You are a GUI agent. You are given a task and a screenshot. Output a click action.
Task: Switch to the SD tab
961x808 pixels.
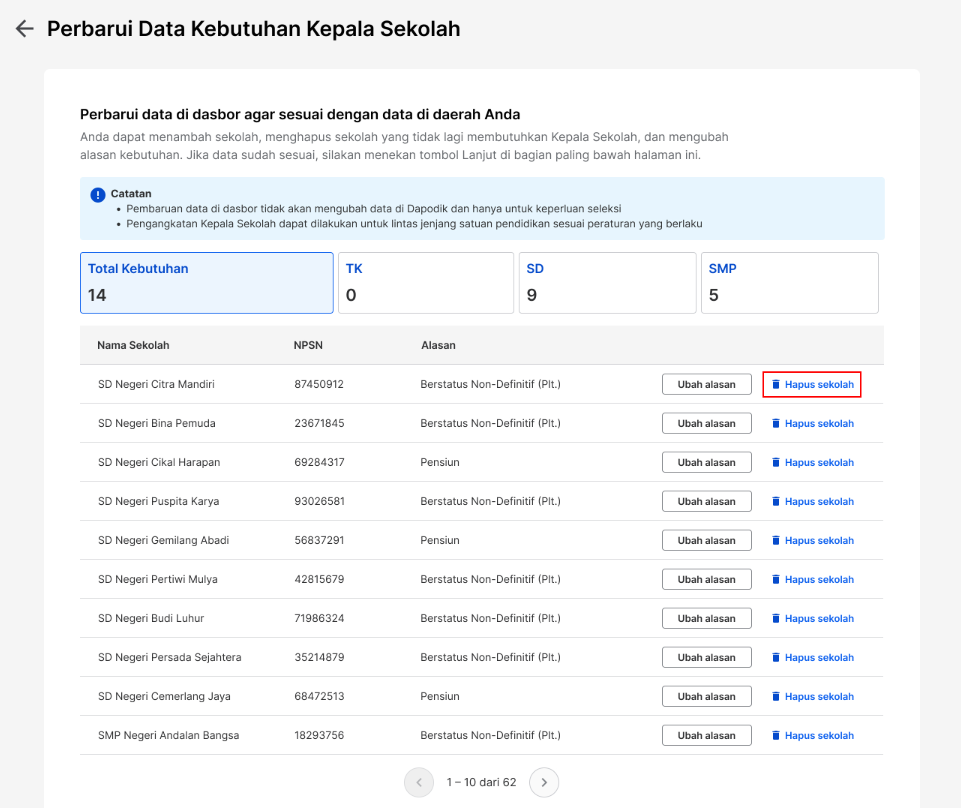pyautogui.click(x=607, y=283)
